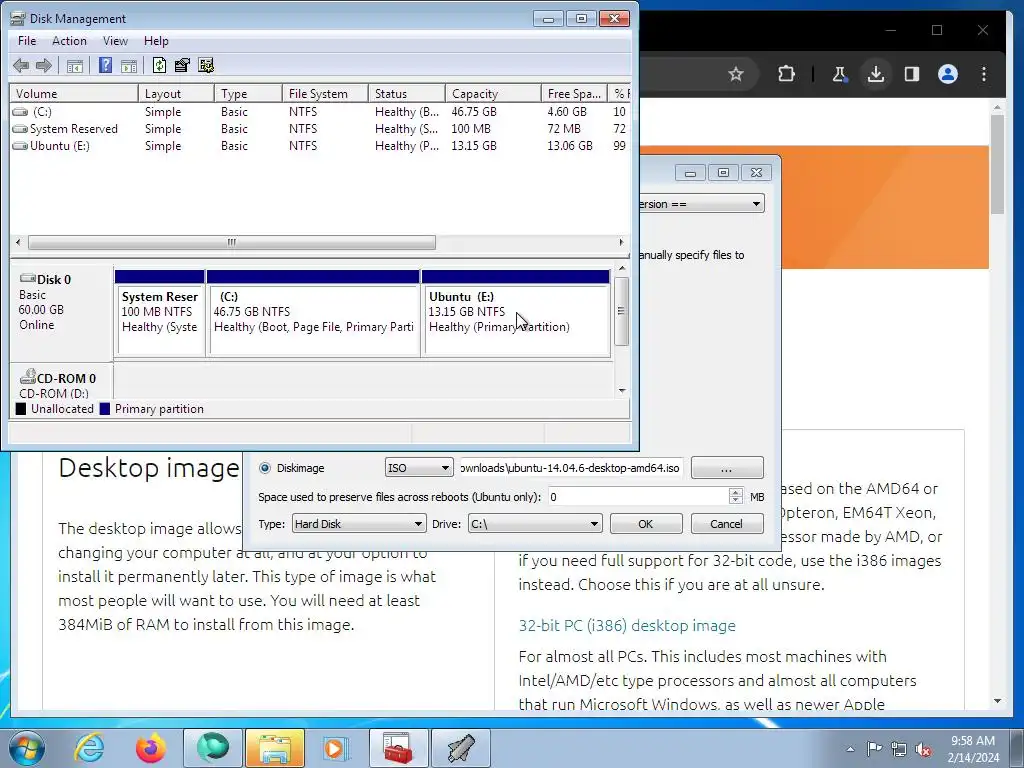Open the browser Downloads icon
1024x768 pixels.
coord(876,74)
